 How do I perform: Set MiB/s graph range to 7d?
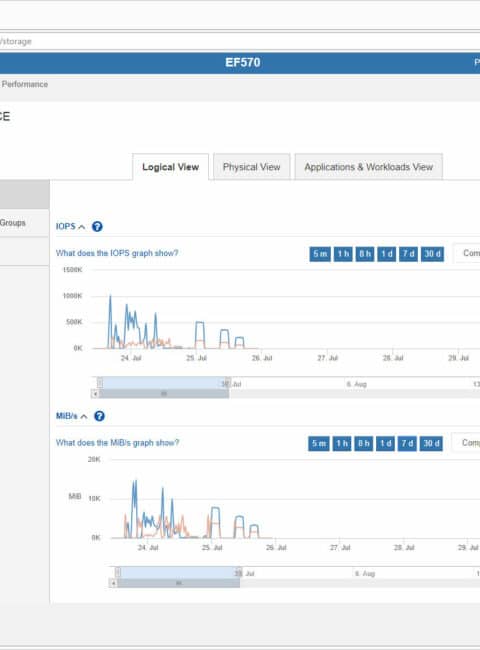click(407, 444)
